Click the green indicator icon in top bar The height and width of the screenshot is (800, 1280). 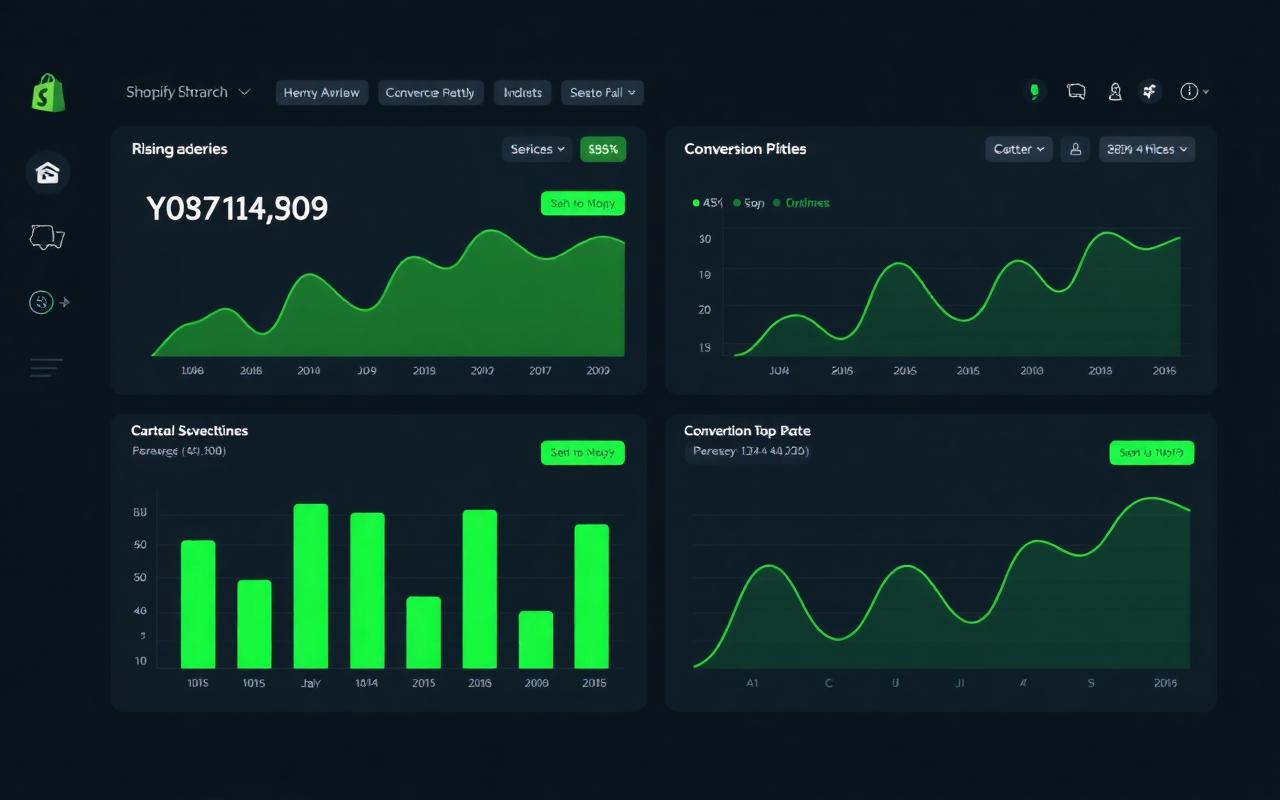[x=1035, y=92]
